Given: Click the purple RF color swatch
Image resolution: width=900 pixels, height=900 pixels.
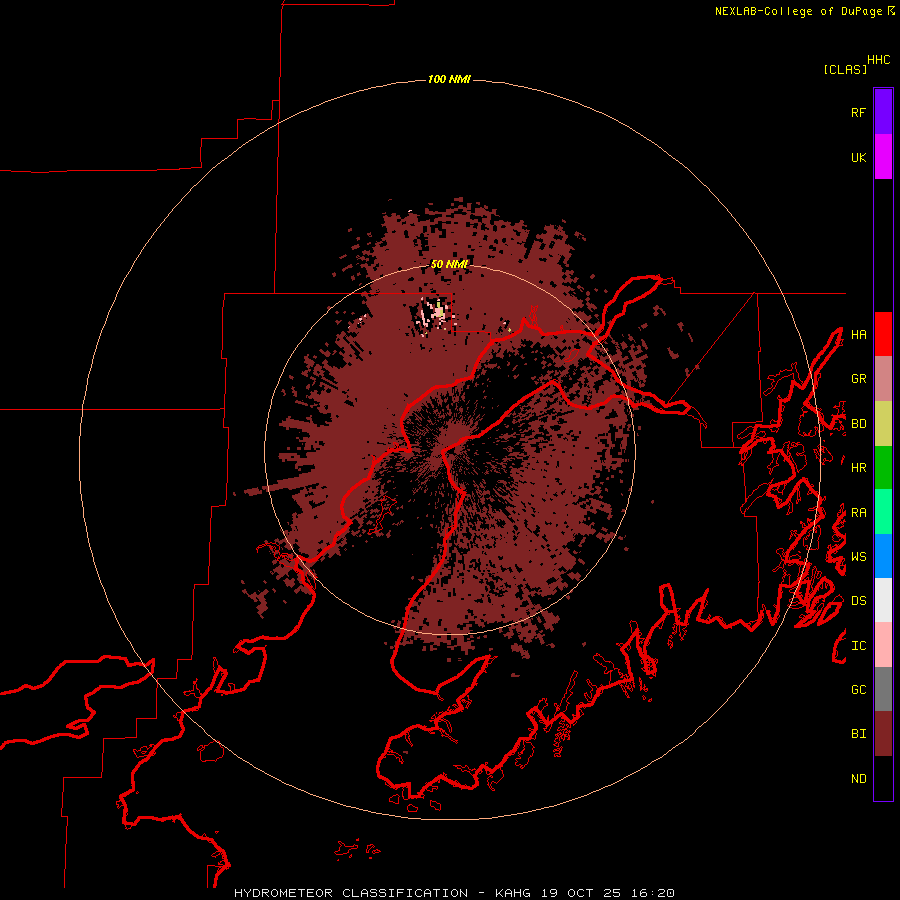Looking at the screenshot, I should pos(883,112).
